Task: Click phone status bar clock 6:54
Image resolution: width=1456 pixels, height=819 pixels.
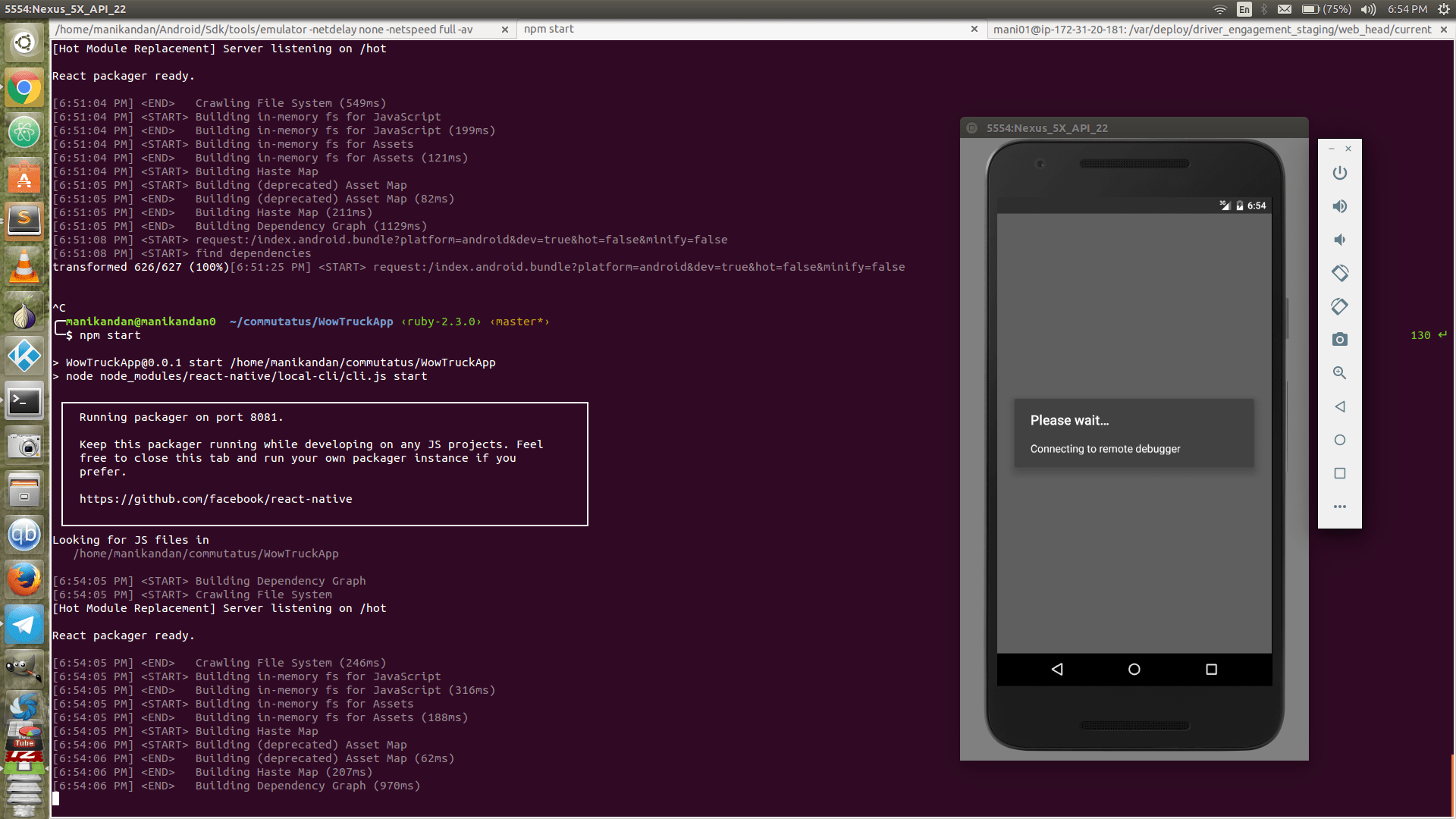Action: 1257,206
